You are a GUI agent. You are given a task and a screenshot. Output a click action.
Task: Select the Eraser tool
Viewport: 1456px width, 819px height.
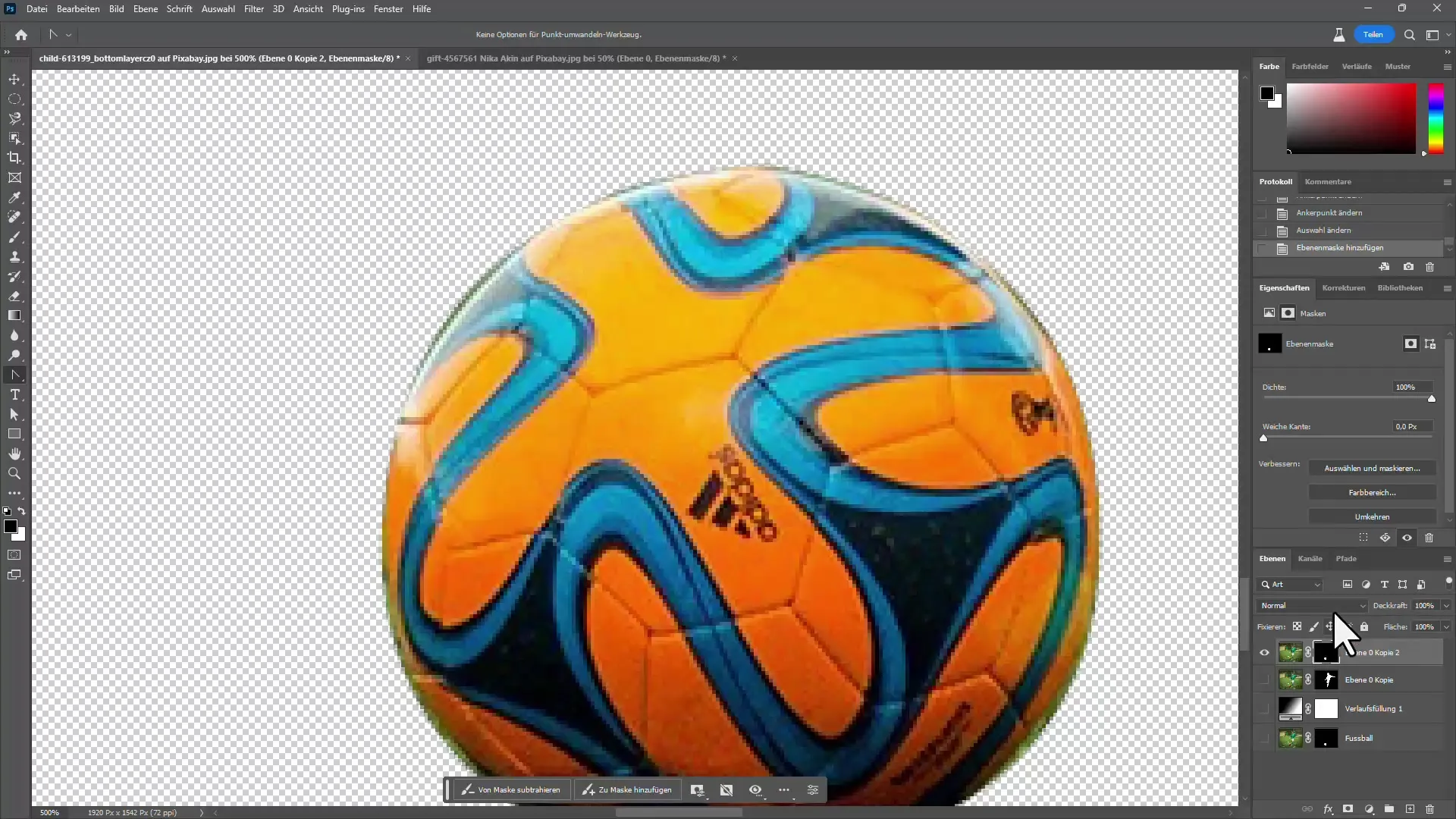tap(14, 297)
